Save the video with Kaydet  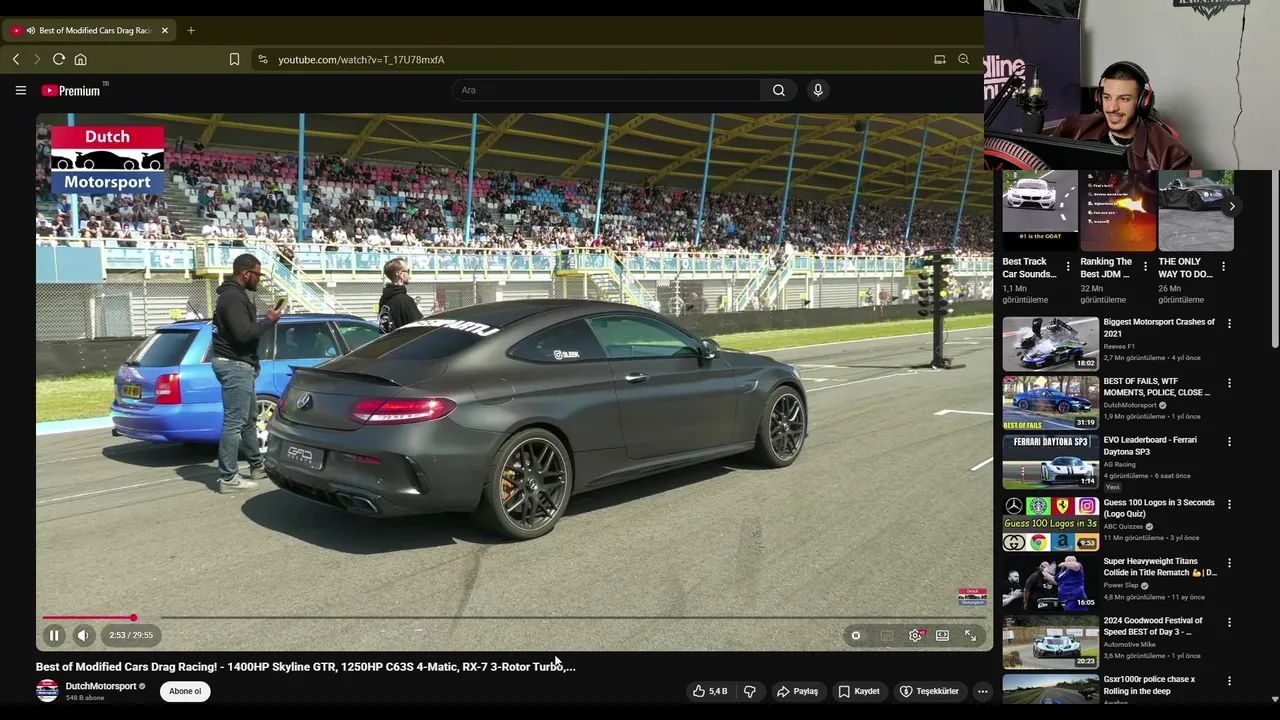pos(859,691)
